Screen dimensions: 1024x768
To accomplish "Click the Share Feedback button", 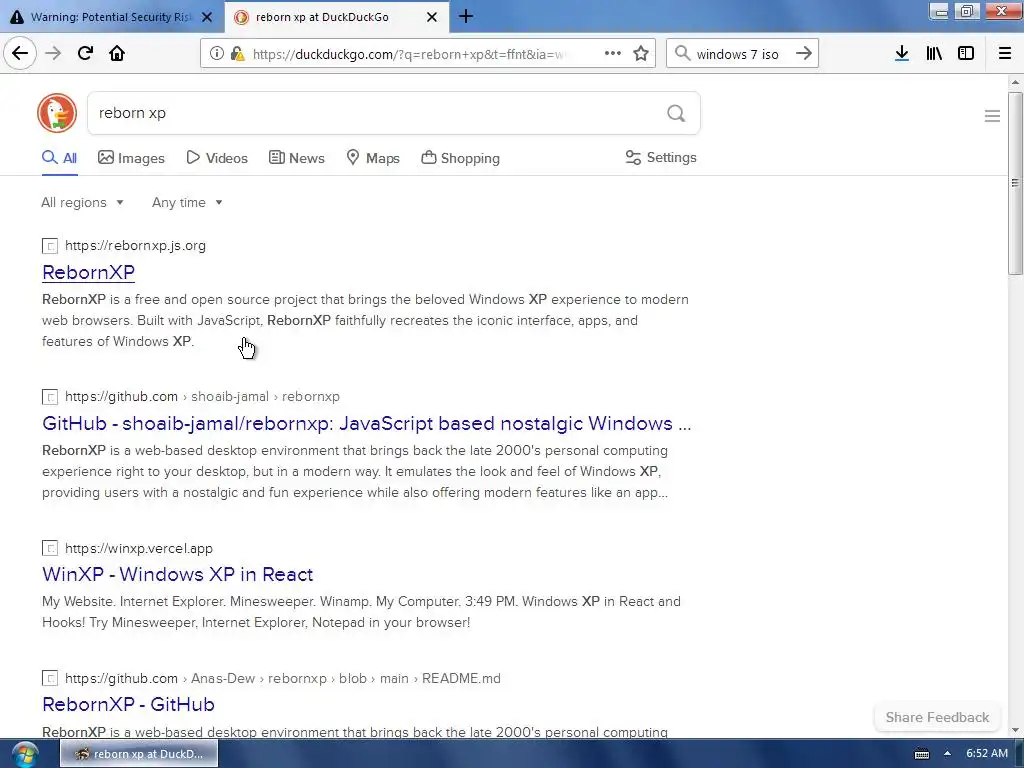I will [x=937, y=717].
